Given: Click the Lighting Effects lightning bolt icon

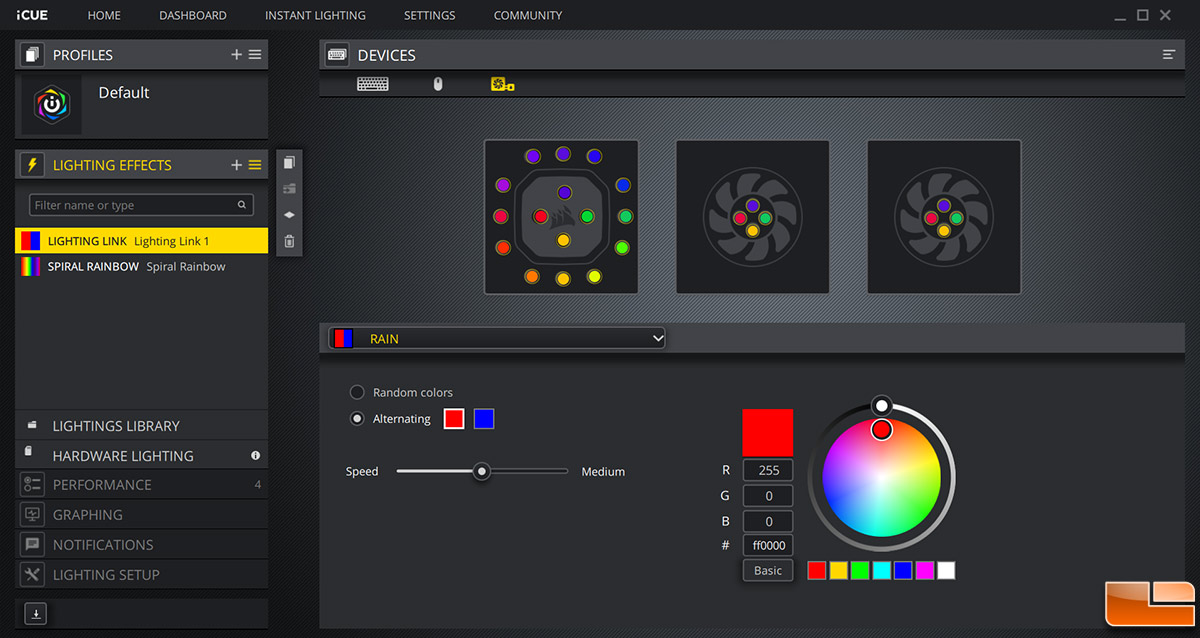Looking at the screenshot, I should click(x=32, y=165).
